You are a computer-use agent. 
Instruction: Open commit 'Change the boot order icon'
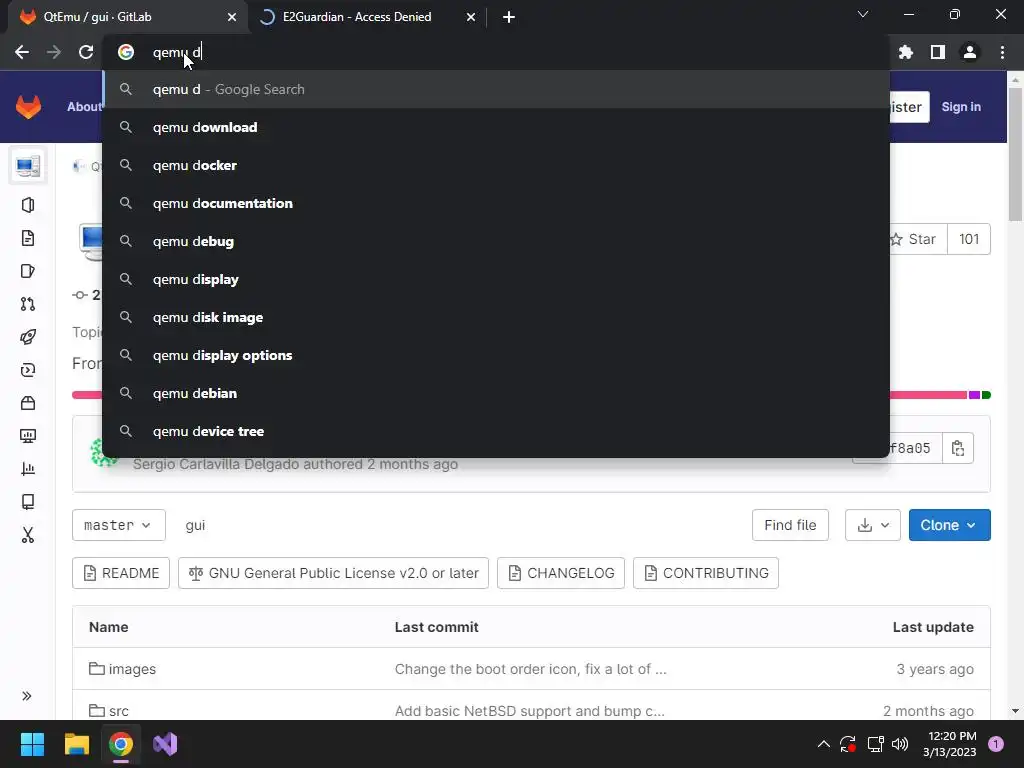(x=530, y=669)
